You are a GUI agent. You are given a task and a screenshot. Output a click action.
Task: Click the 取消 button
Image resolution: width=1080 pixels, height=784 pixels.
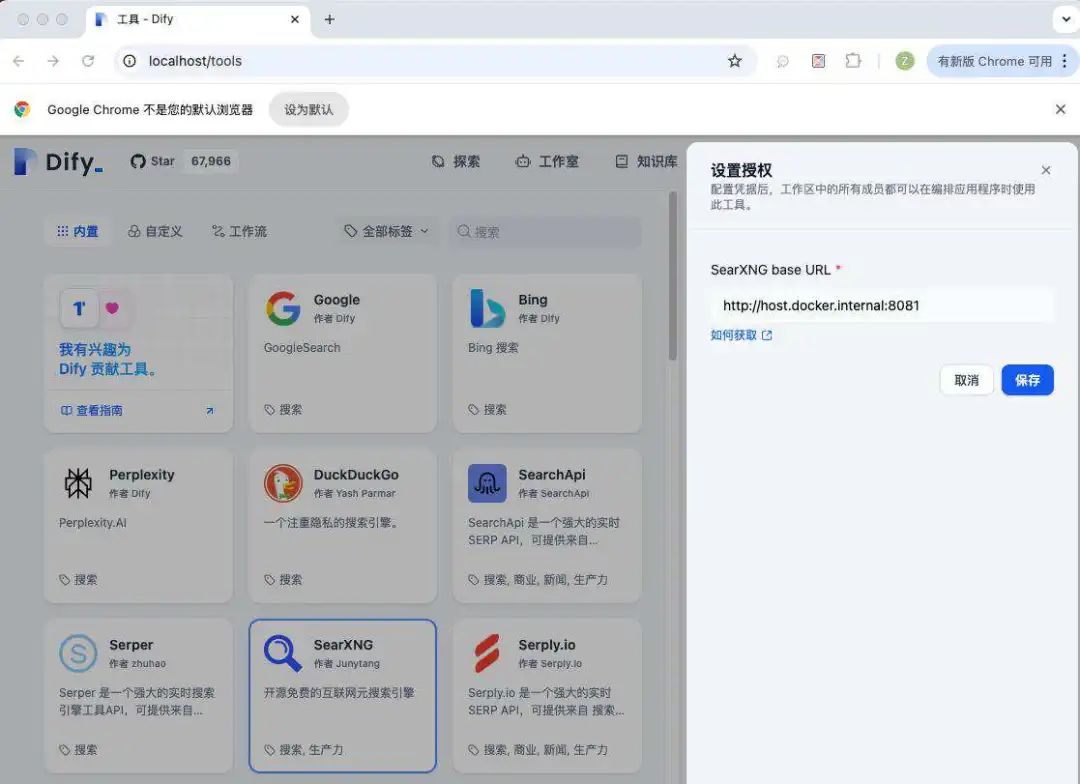[x=966, y=380]
